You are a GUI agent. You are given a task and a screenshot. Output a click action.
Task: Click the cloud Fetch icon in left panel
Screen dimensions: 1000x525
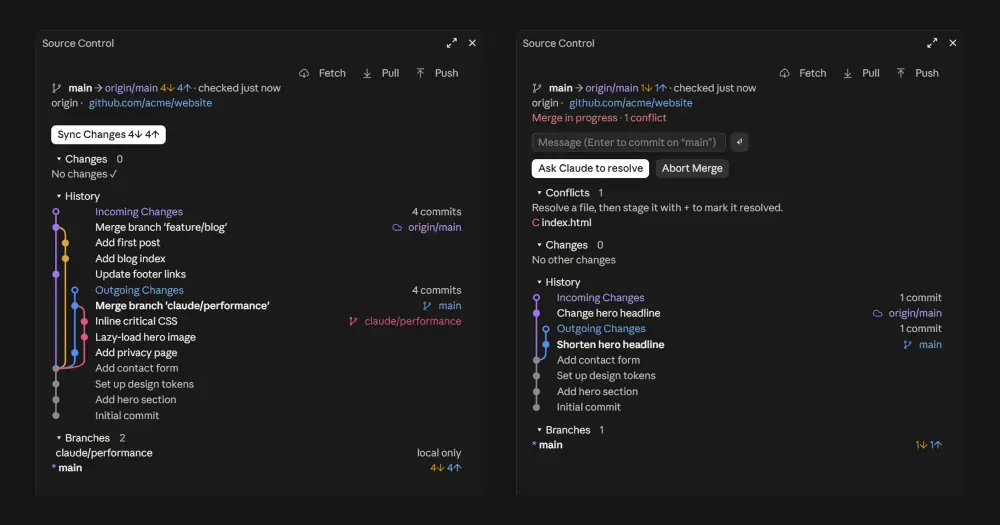[304, 73]
